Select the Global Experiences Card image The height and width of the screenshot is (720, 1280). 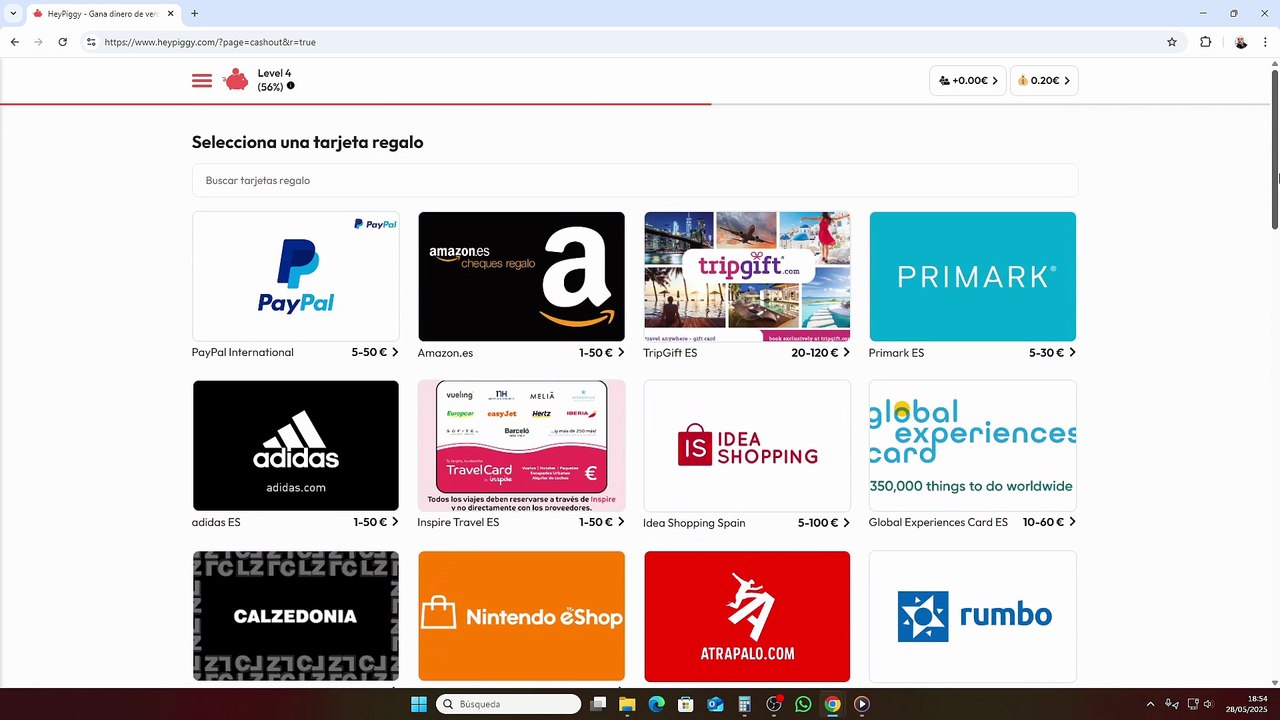973,446
